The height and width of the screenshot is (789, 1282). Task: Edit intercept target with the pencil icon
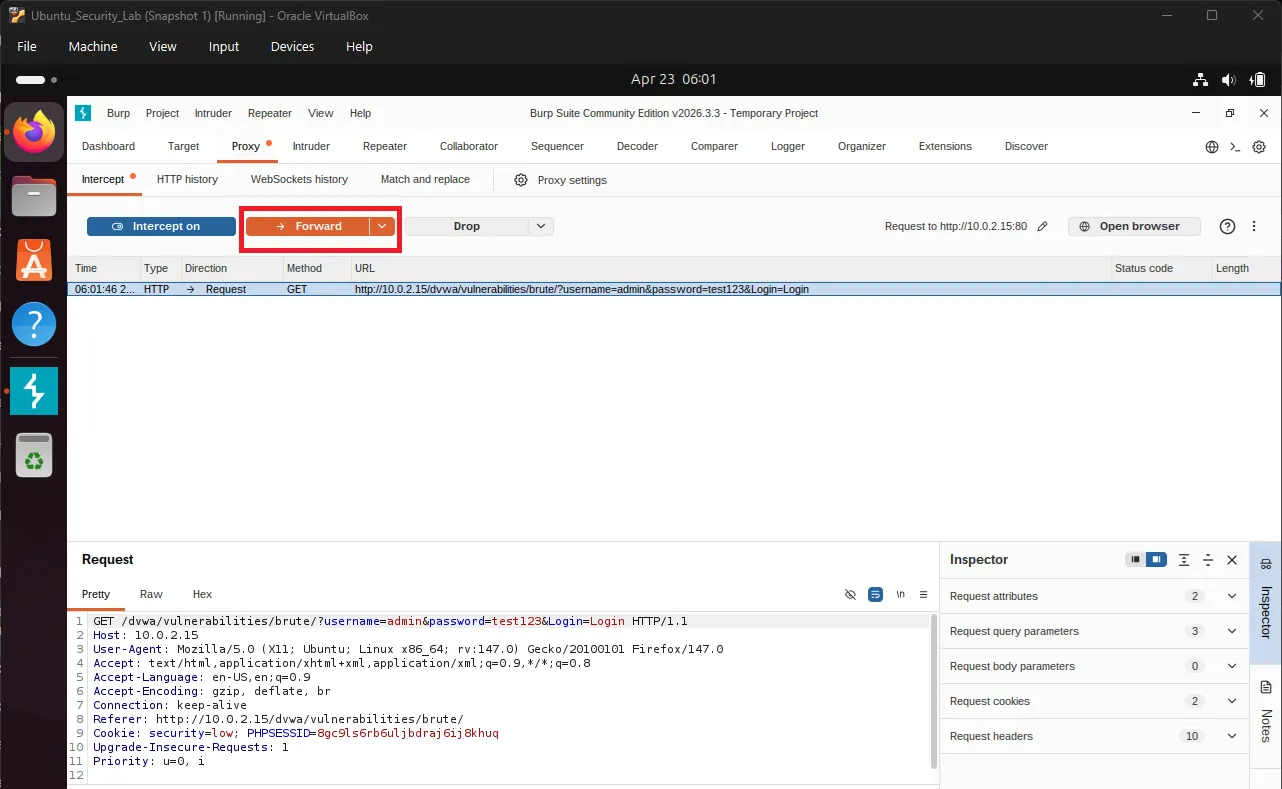1043,226
